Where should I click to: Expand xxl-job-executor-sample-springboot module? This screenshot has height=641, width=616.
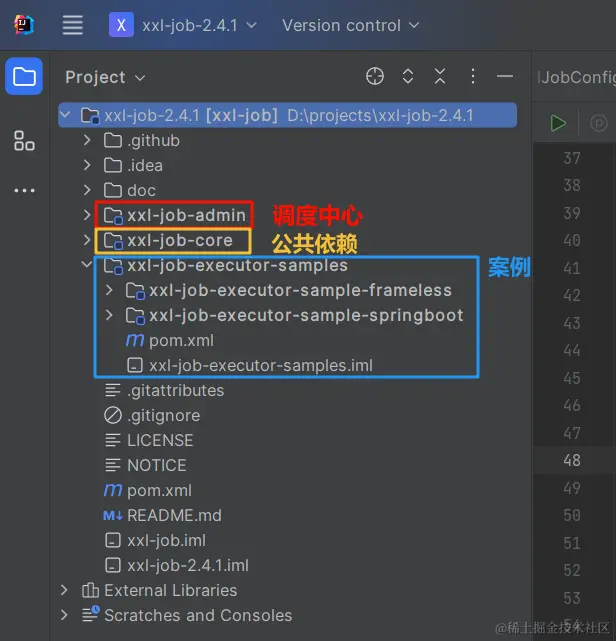pyautogui.click(x=109, y=315)
